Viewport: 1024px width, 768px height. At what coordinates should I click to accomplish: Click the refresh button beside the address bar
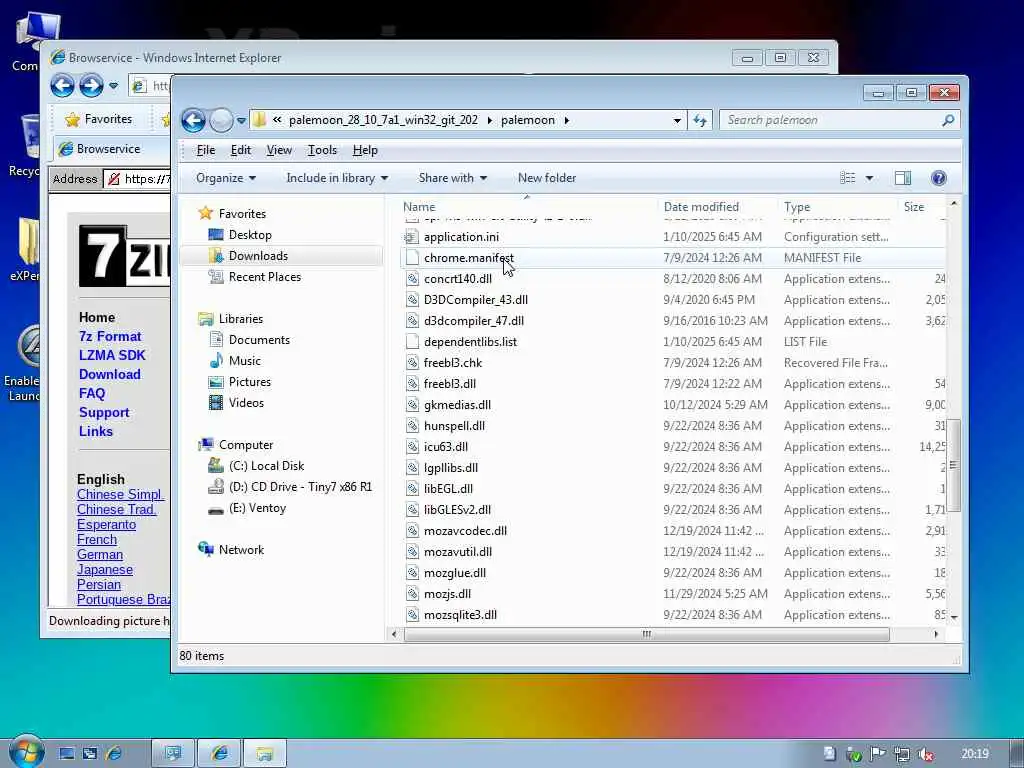[700, 120]
